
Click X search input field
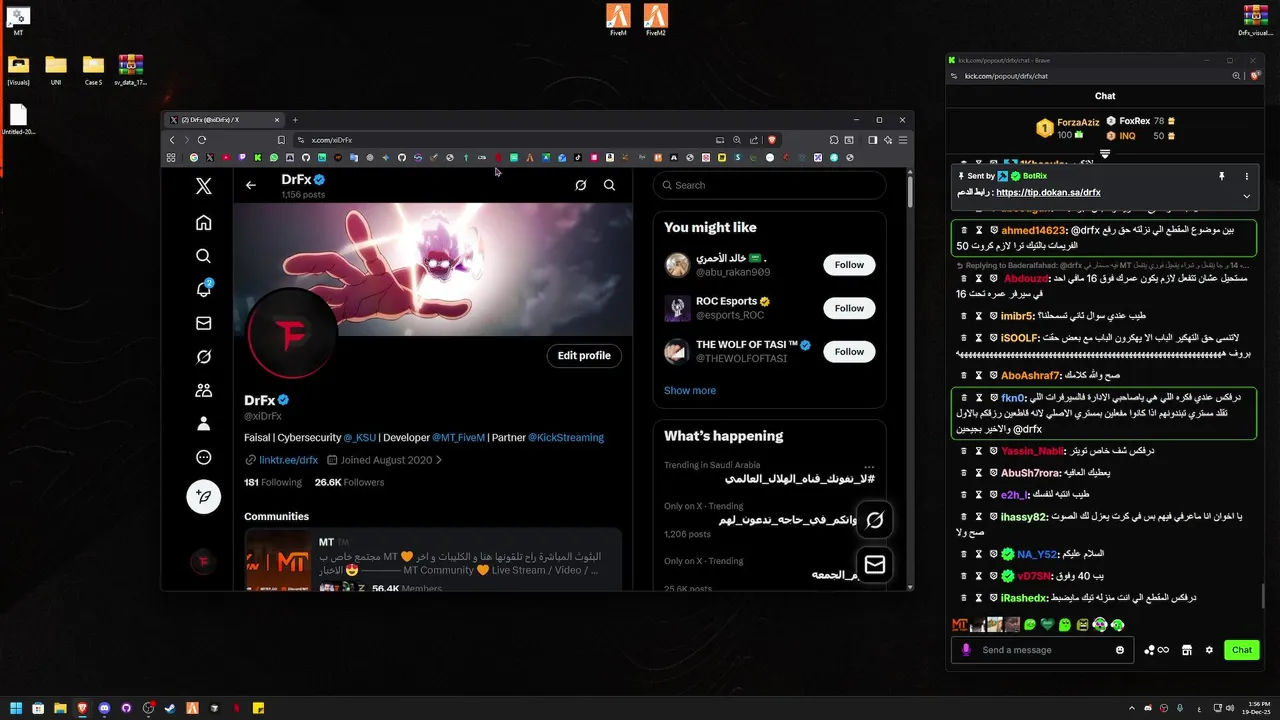tap(770, 185)
